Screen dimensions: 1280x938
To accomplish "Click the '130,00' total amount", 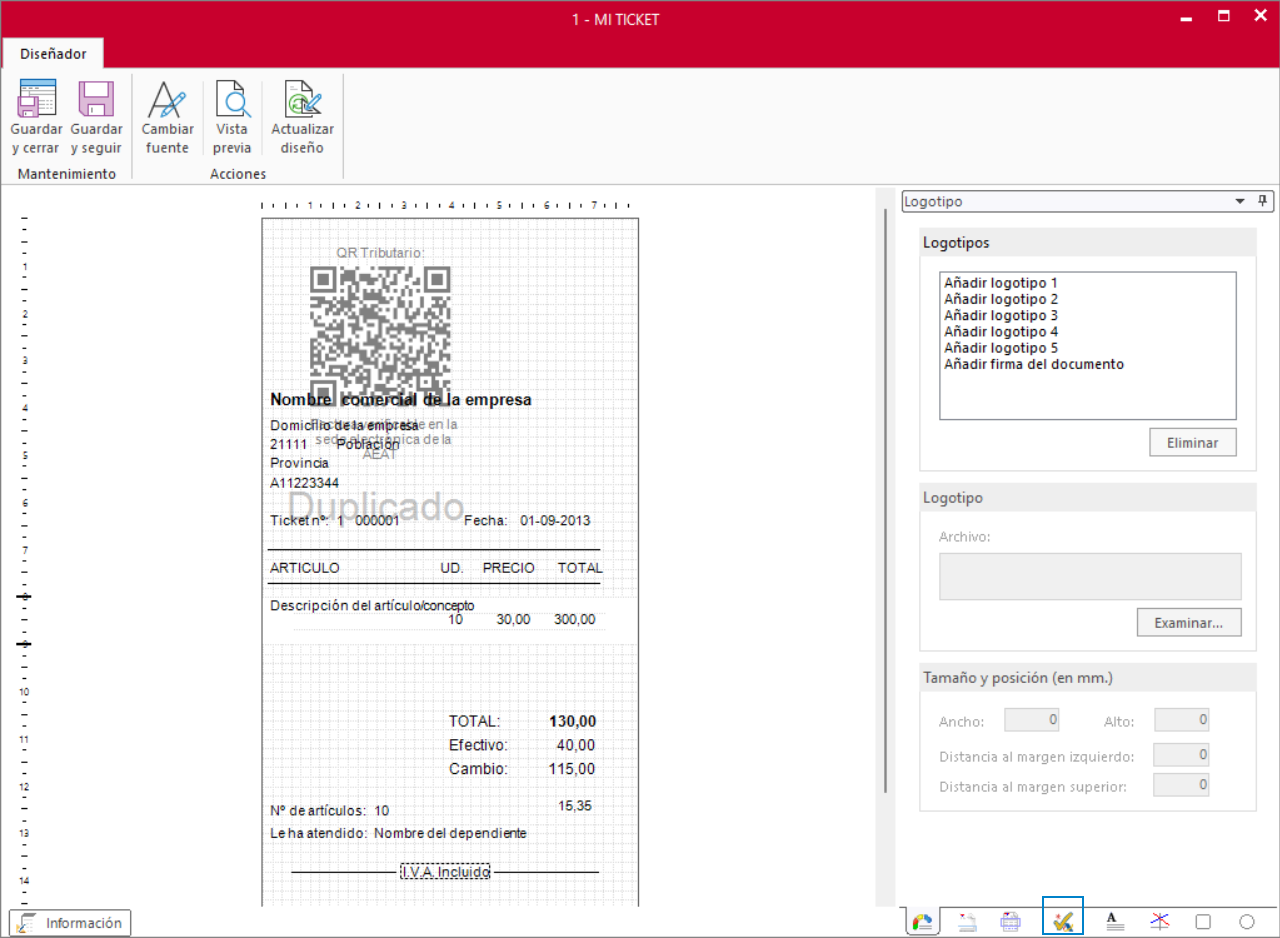I will pyautogui.click(x=572, y=721).
